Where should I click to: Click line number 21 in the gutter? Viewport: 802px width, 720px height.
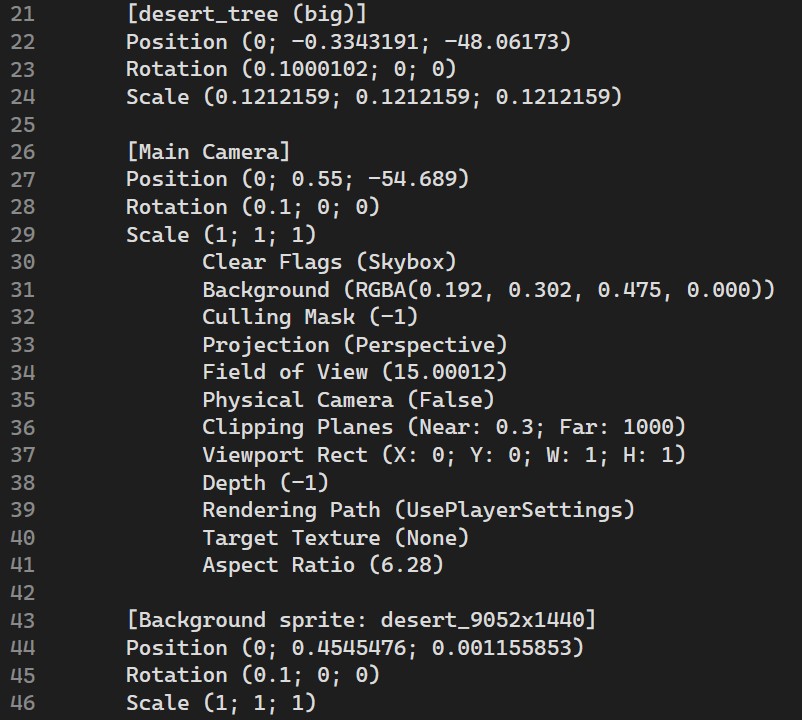pos(22,15)
